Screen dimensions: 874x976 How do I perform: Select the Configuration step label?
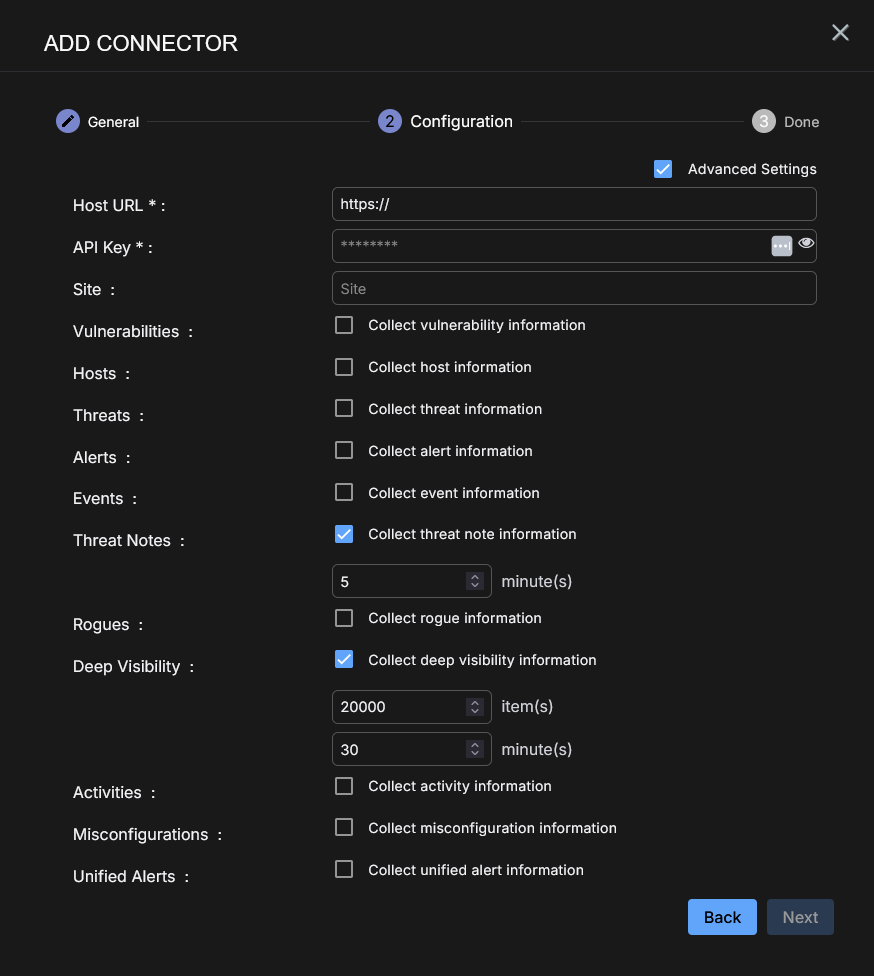coord(461,121)
